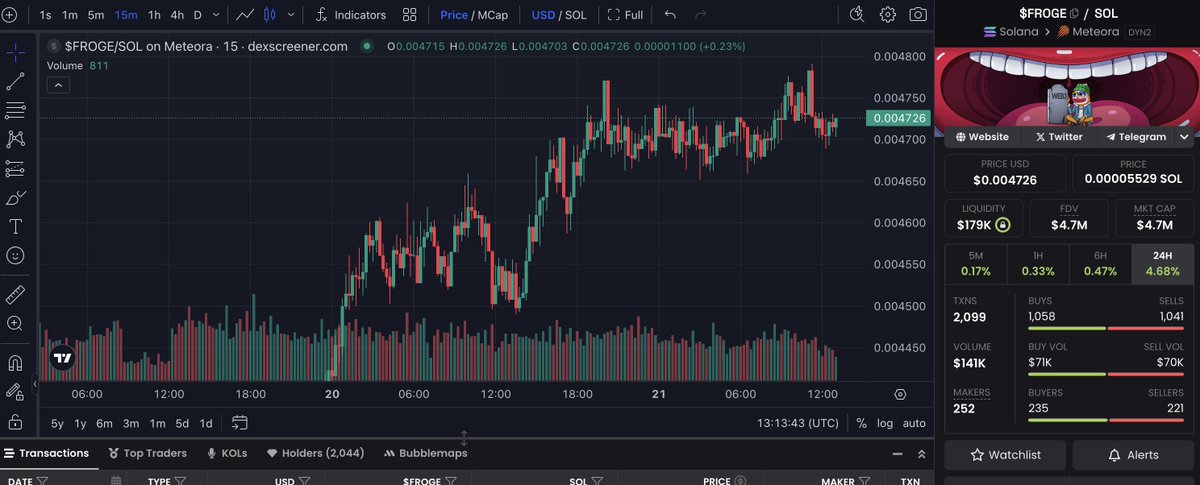
Task: Select the chart patterns tool
Action: tap(15, 139)
